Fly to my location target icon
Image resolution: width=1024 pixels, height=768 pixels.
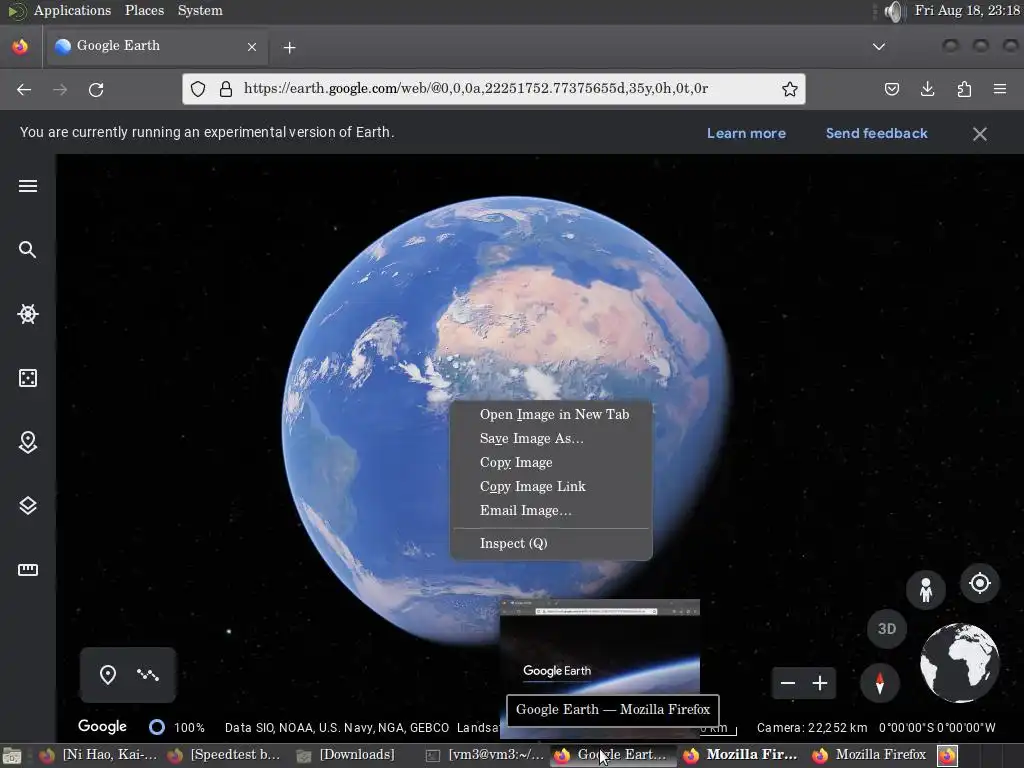point(980,583)
